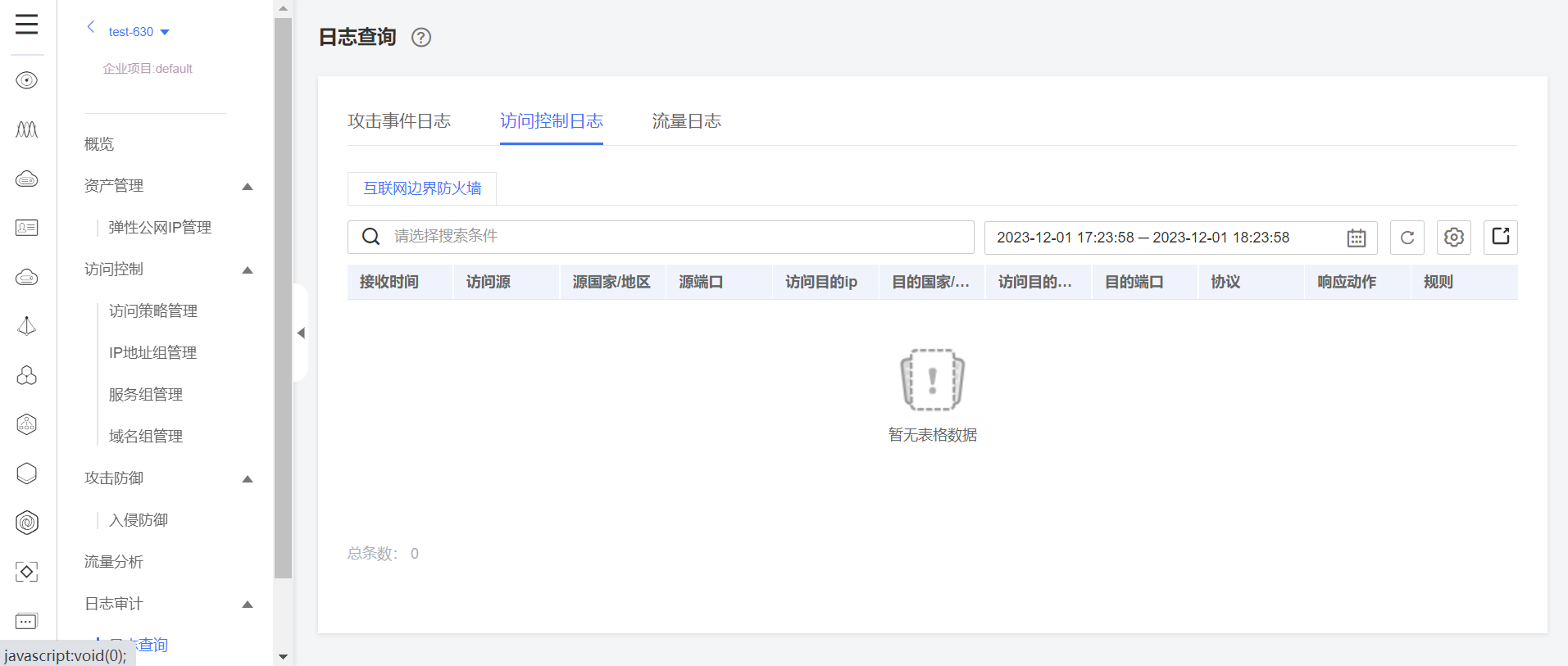Open 访问策略管理 in the sidebar
The image size is (1568, 666).
pos(153,311)
